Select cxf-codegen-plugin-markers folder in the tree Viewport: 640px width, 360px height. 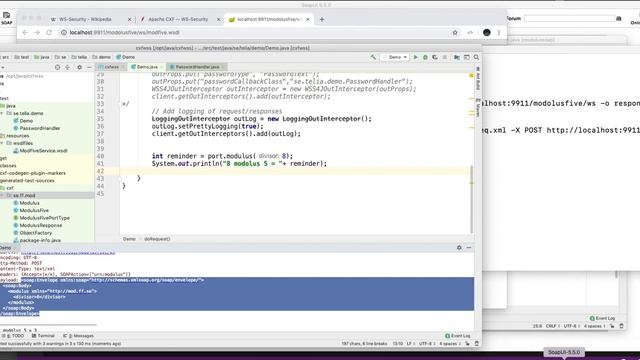click(33, 173)
